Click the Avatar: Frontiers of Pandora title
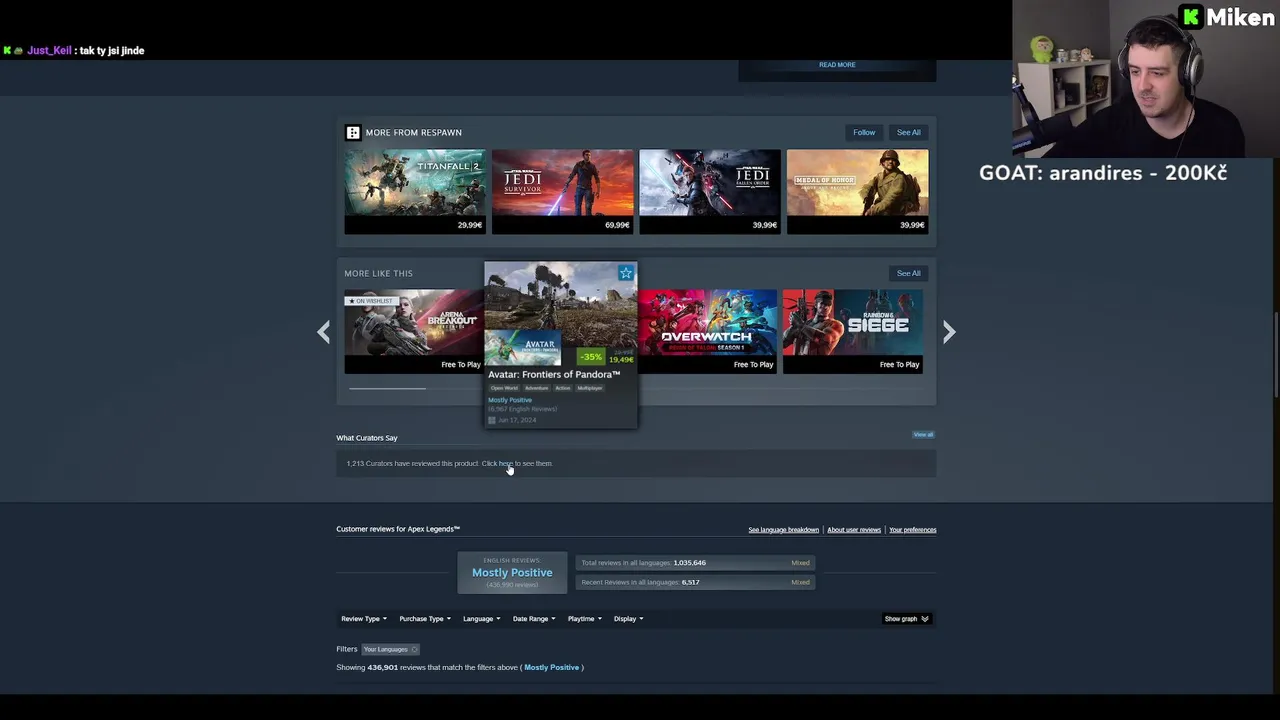 pos(554,375)
